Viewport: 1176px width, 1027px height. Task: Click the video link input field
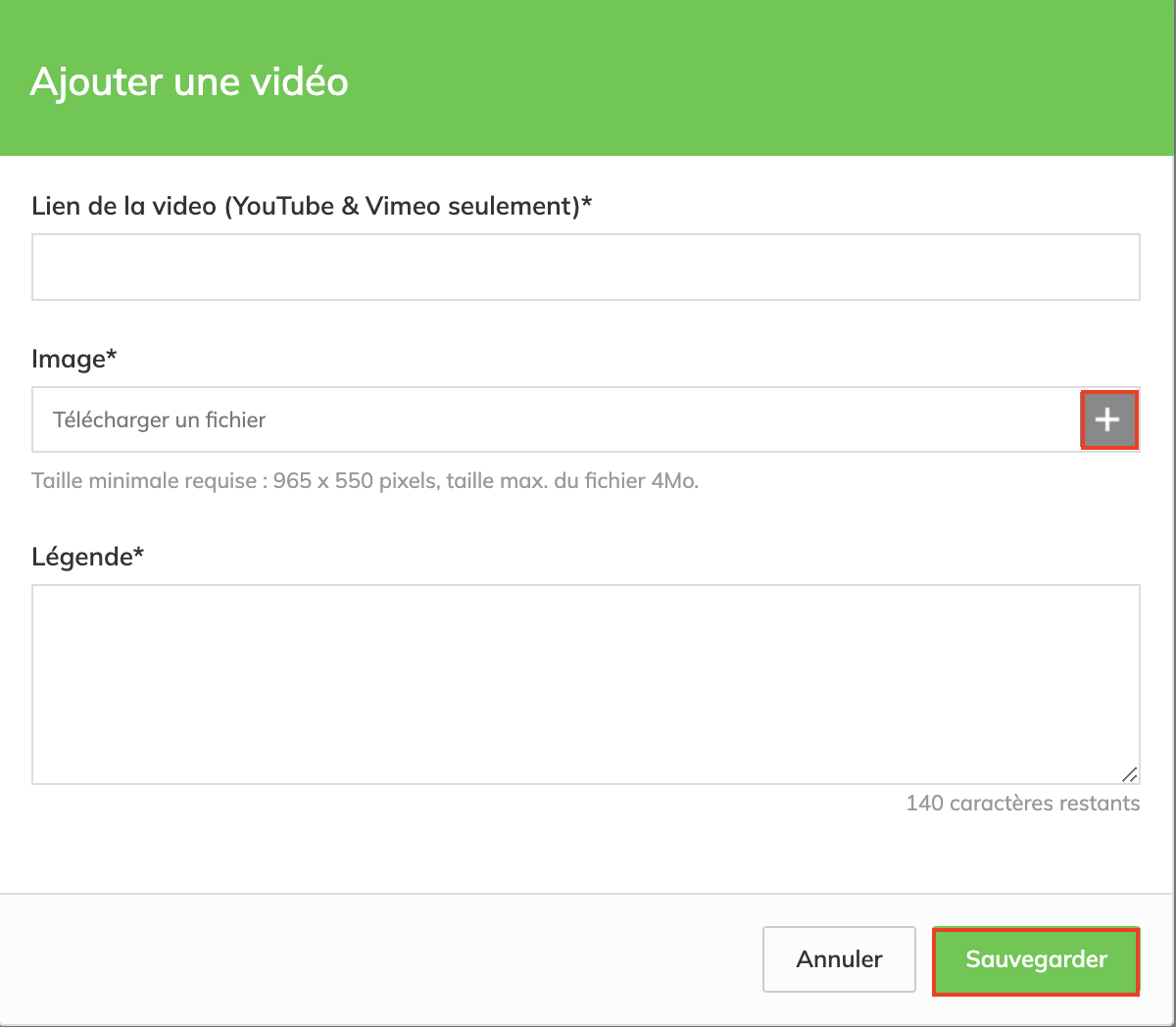point(585,267)
